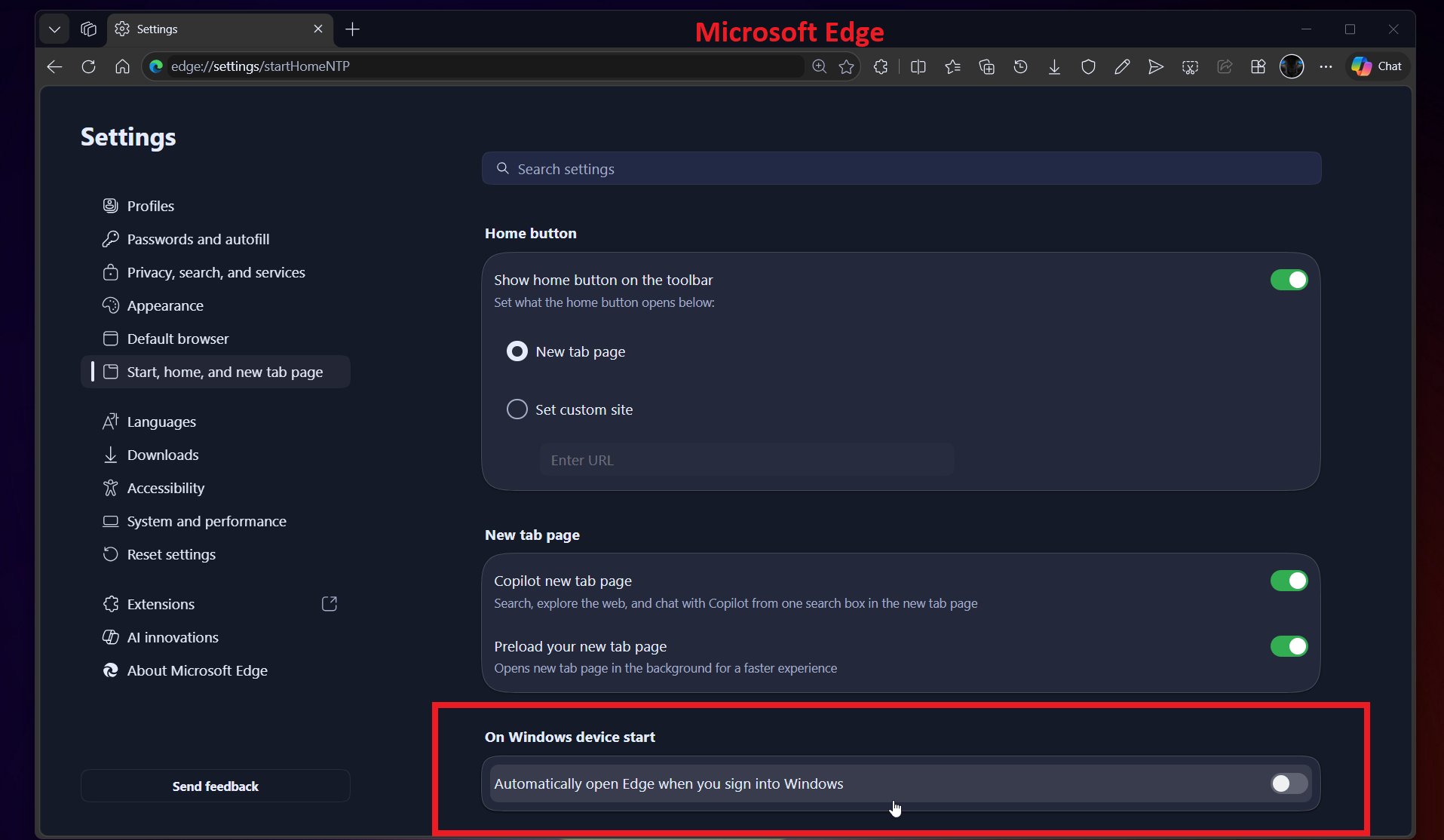Open the user profile avatar menu
The height and width of the screenshot is (840, 1444).
pos(1292,66)
